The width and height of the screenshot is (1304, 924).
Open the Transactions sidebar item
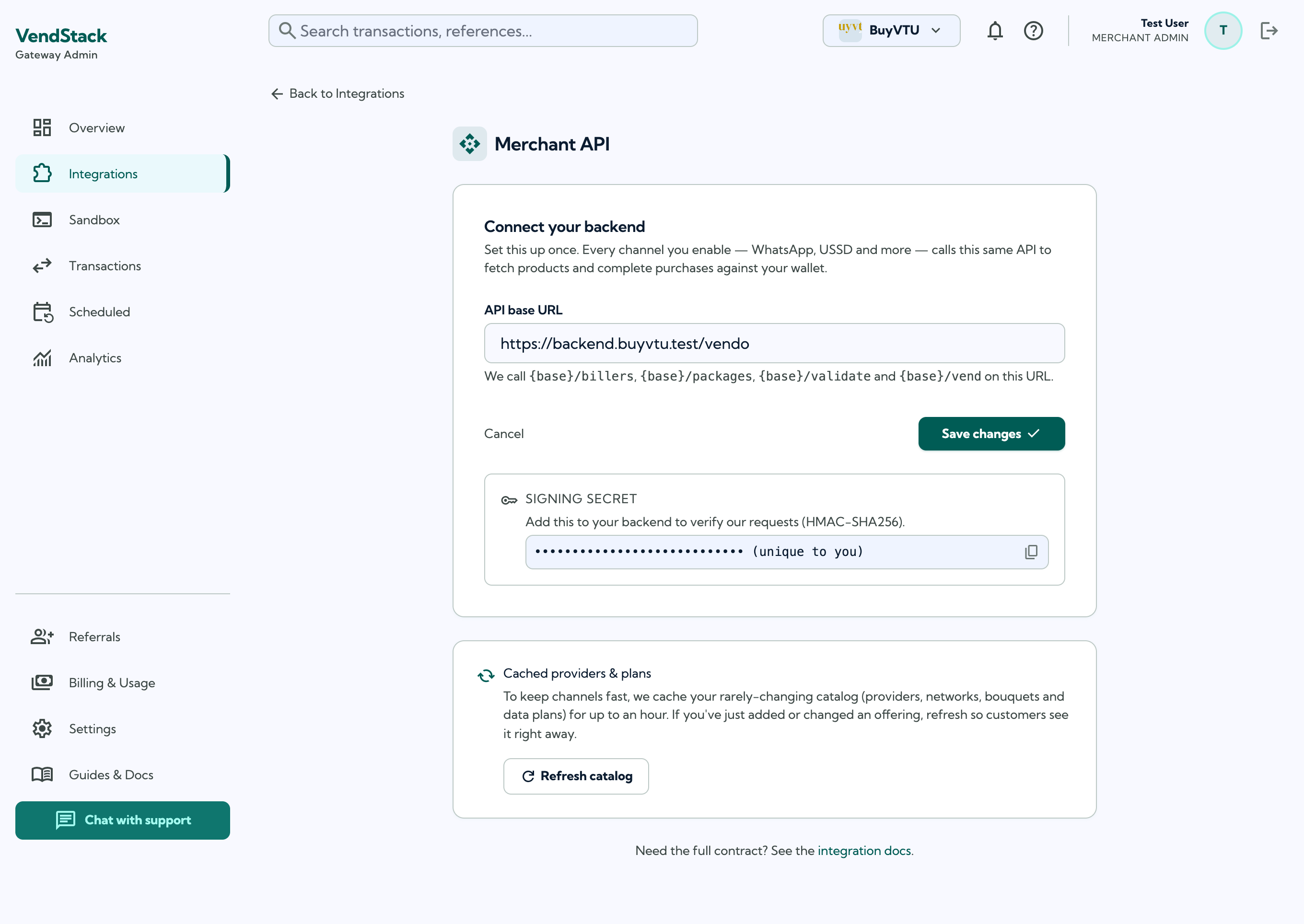(x=122, y=266)
